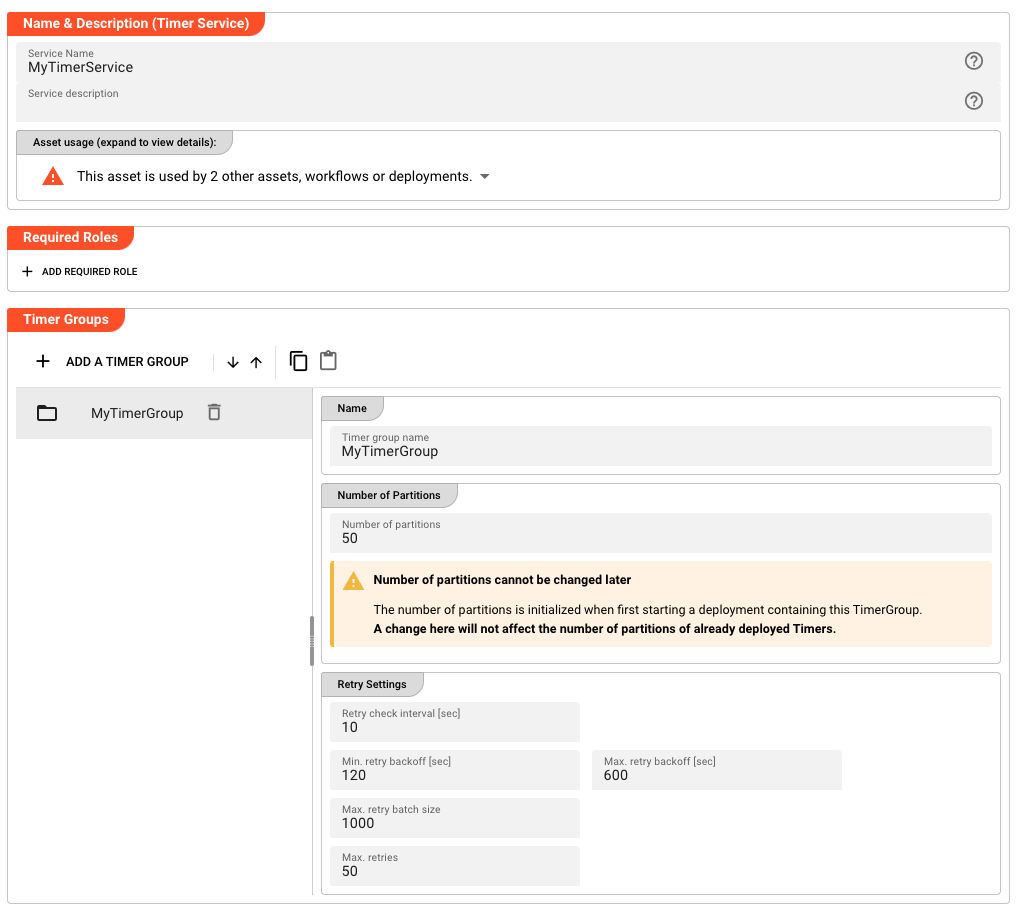The width and height of the screenshot is (1017, 914).
Task: Delete MyTimerGroup using trash icon
Action: (x=214, y=412)
